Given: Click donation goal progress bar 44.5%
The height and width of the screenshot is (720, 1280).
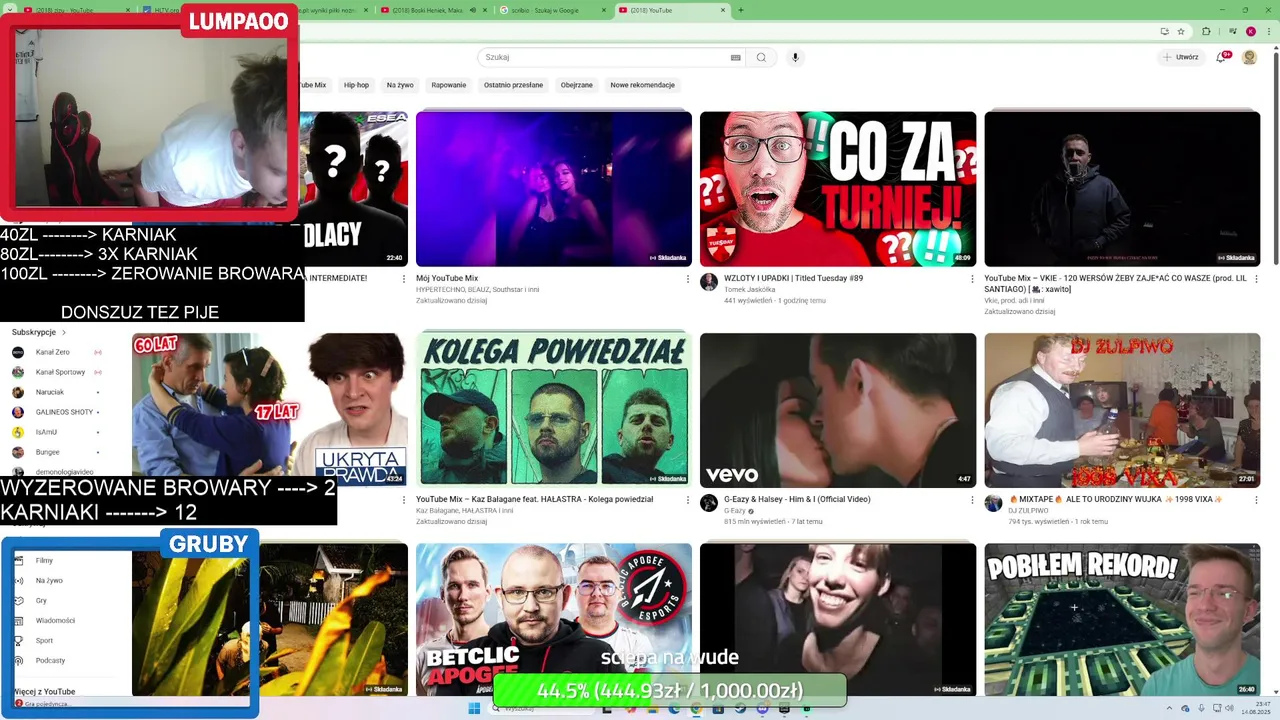Looking at the screenshot, I should (x=669, y=690).
